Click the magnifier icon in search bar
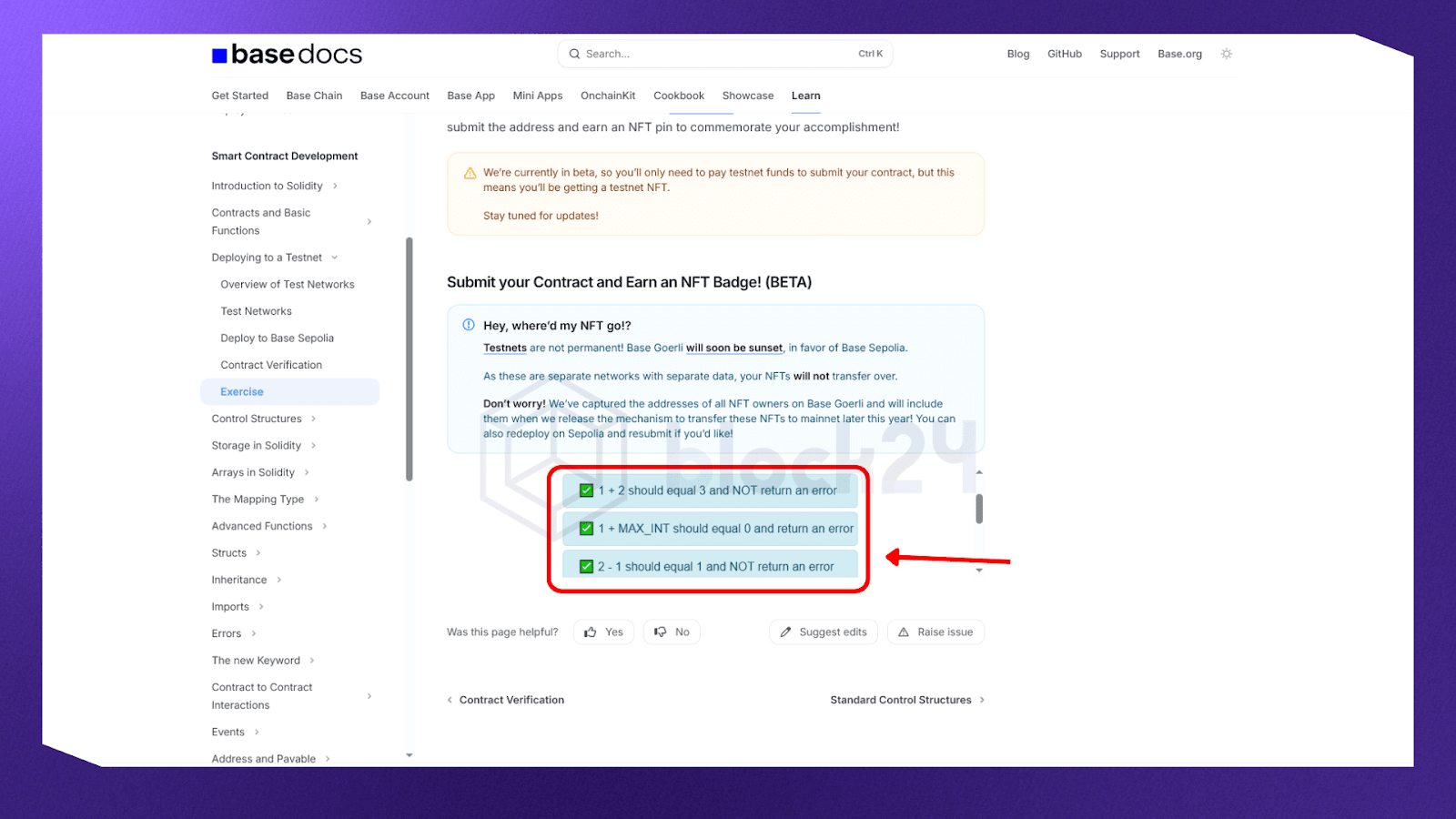This screenshot has height=819, width=1456. [574, 54]
